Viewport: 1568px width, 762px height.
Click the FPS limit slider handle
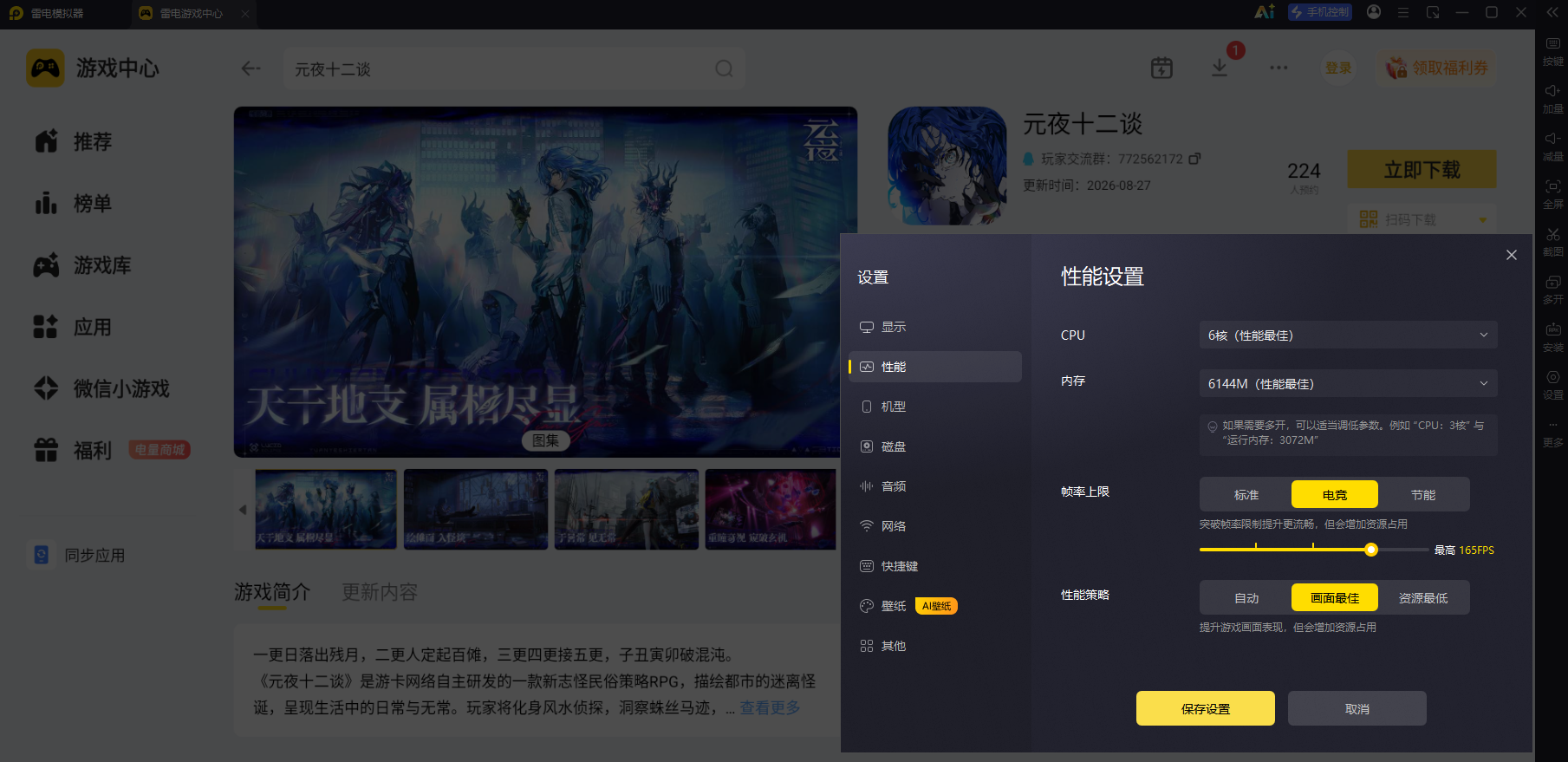[1370, 550]
